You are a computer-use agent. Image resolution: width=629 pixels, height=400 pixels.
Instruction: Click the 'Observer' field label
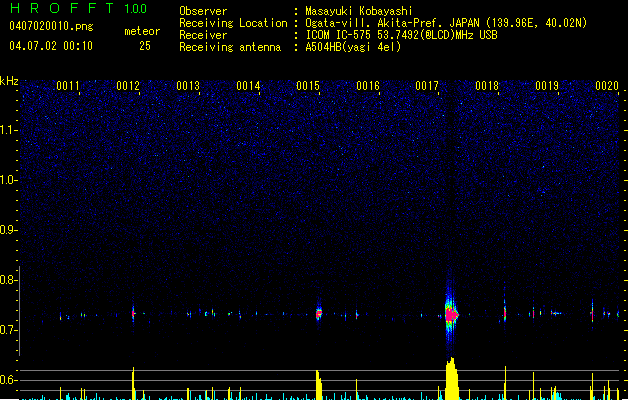pos(203,11)
